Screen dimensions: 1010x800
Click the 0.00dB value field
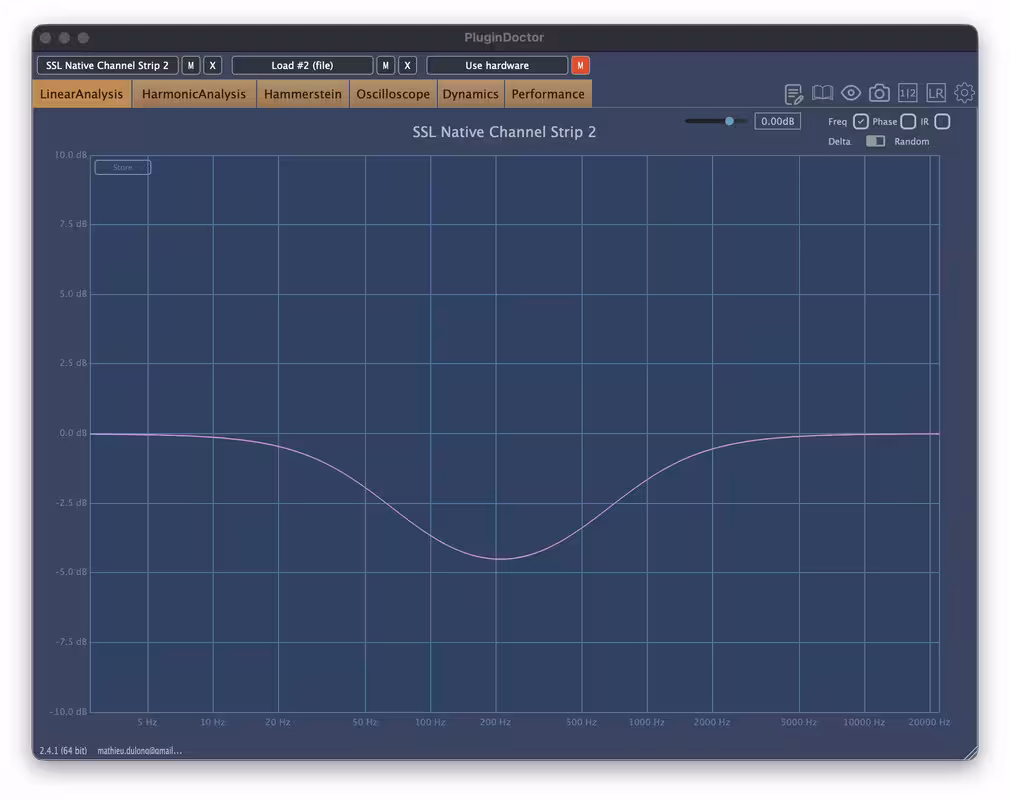coord(777,121)
